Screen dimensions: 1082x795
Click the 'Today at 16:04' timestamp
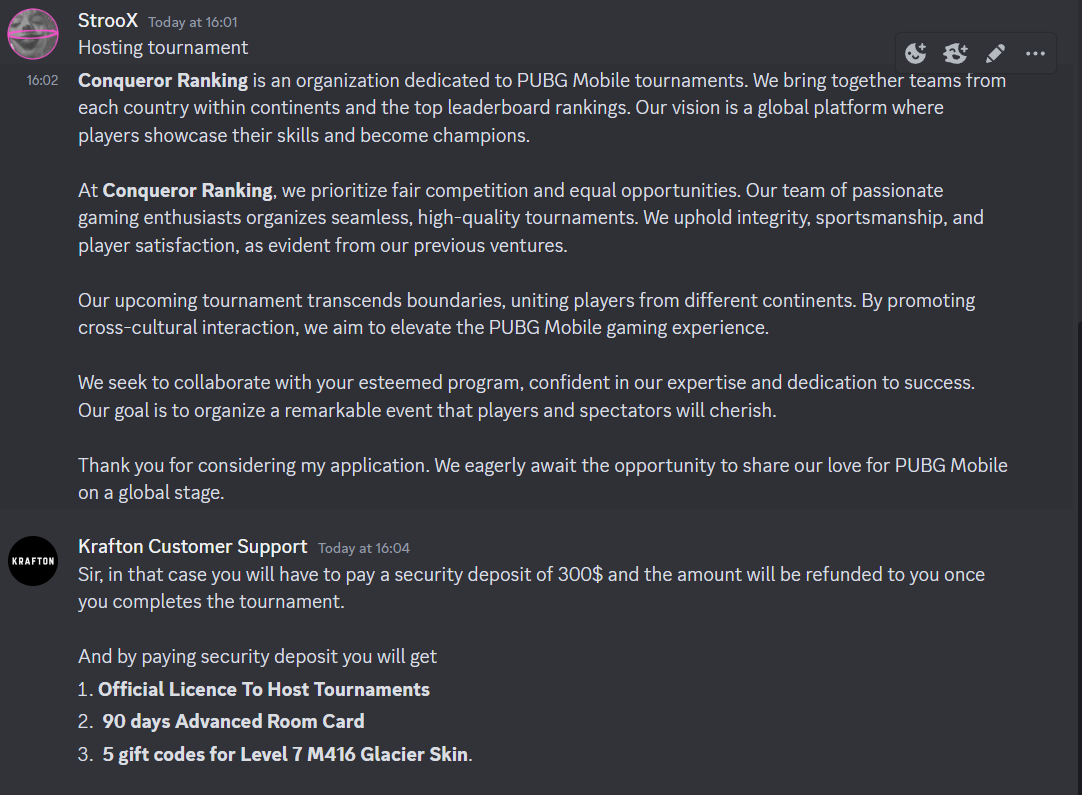point(364,548)
